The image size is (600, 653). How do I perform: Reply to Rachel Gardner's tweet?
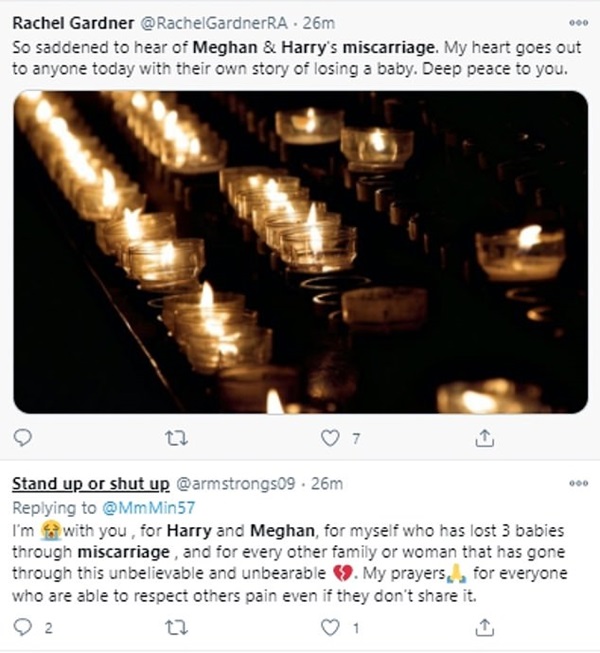(23, 437)
